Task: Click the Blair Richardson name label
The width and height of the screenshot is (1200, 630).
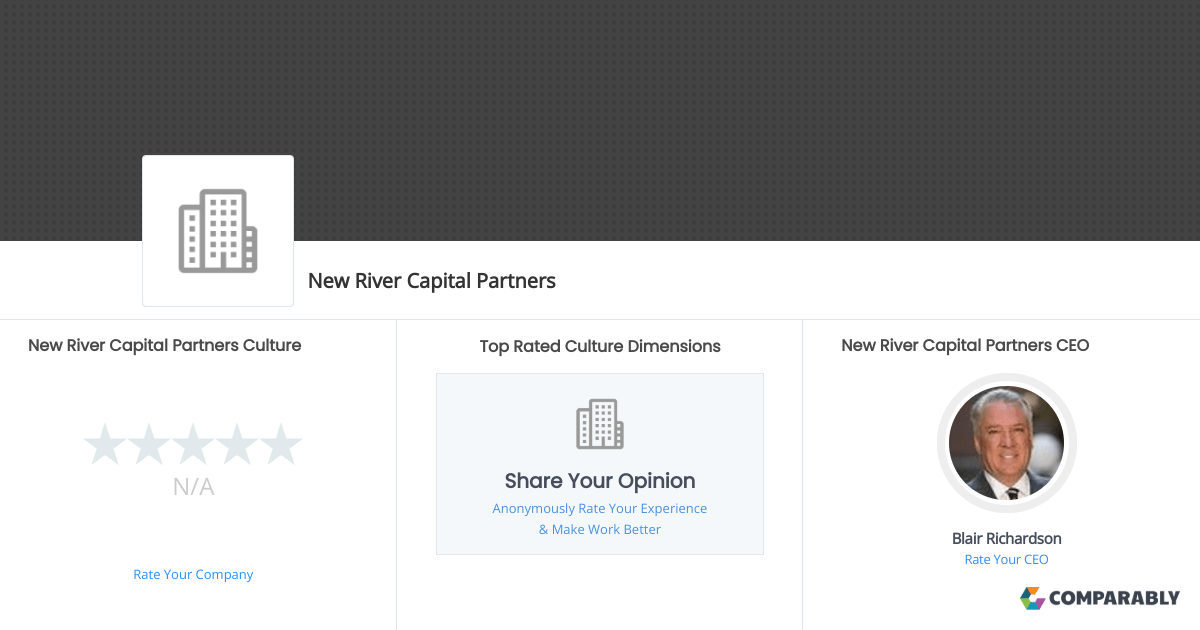Action: [x=1006, y=538]
